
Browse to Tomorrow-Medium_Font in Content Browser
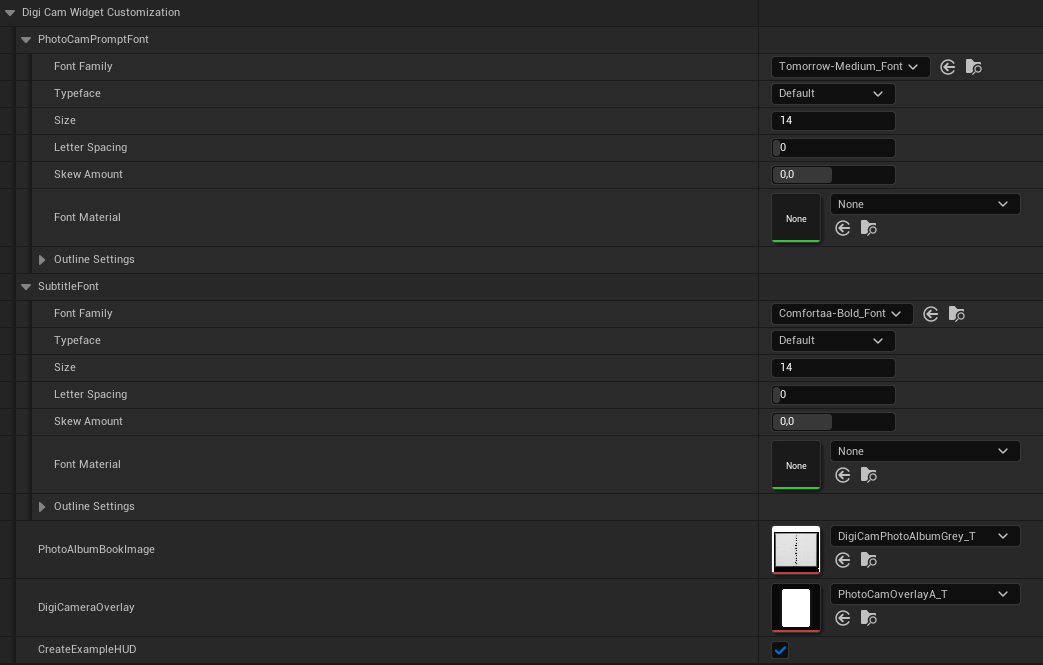pyautogui.click(x=973, y=67)
